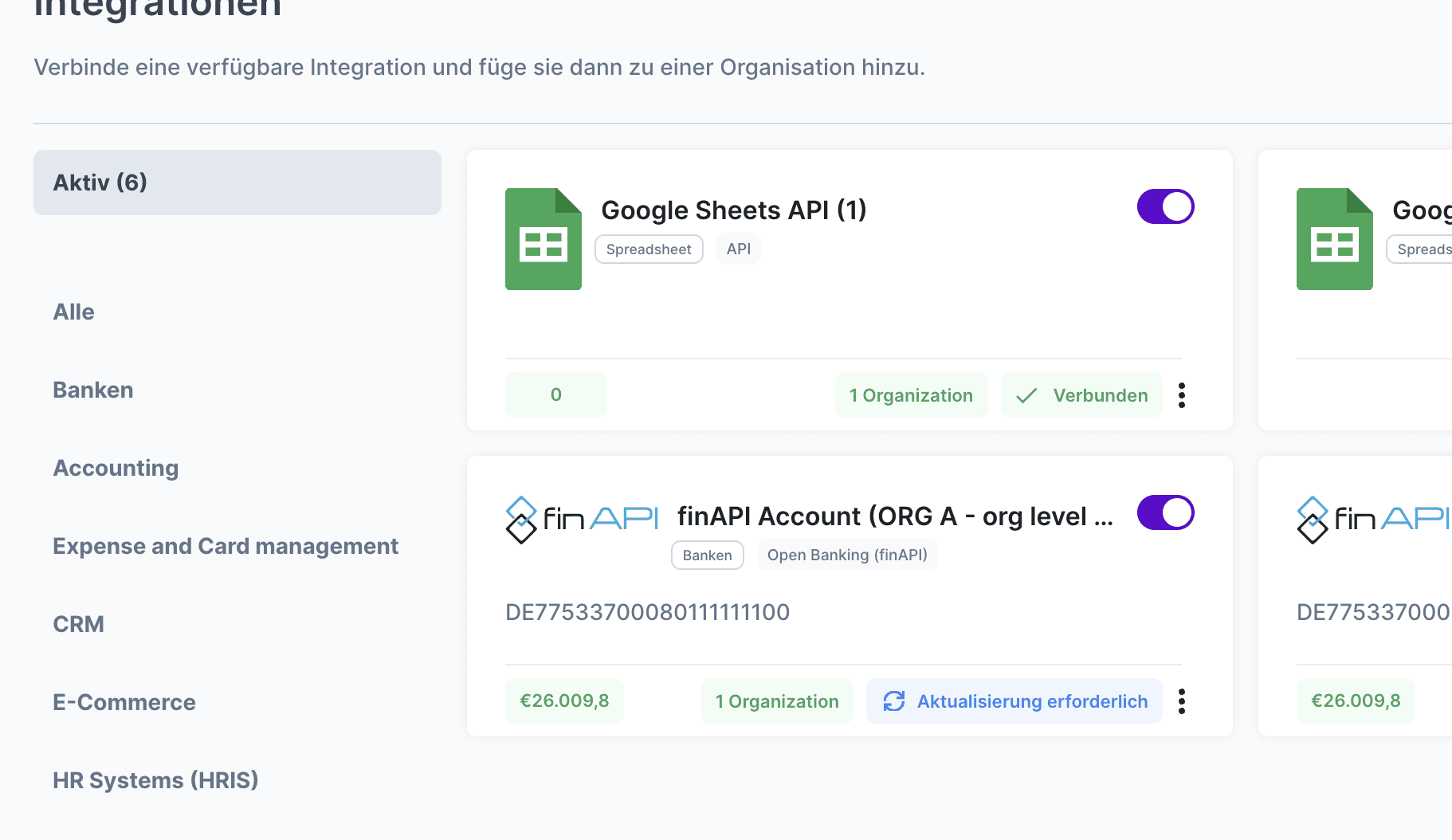
Task: Click the partially visible second finAPI logo
Action: click(x=1372, y=519)
